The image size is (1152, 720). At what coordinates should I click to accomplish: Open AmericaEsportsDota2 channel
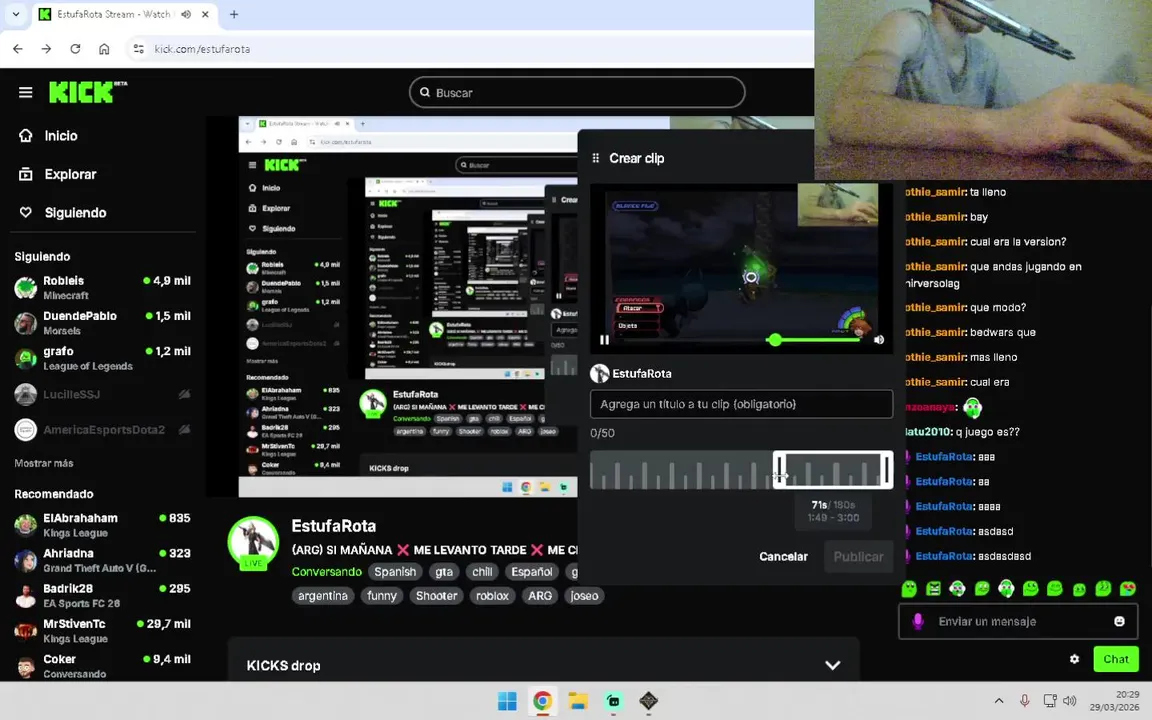click(103, 430)
